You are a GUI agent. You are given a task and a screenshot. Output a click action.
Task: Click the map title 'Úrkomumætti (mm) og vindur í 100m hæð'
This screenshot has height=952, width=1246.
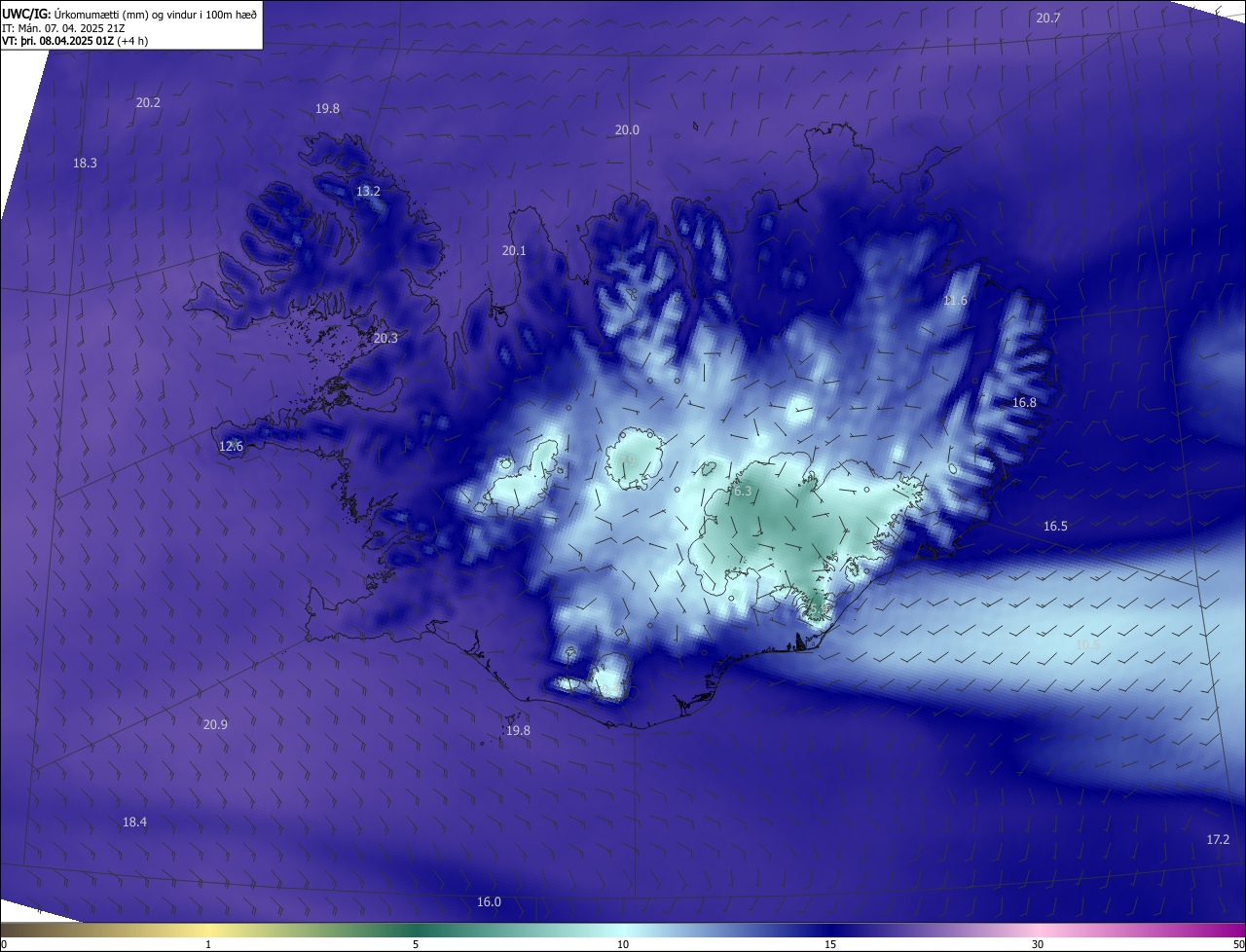tap(155, 14)
